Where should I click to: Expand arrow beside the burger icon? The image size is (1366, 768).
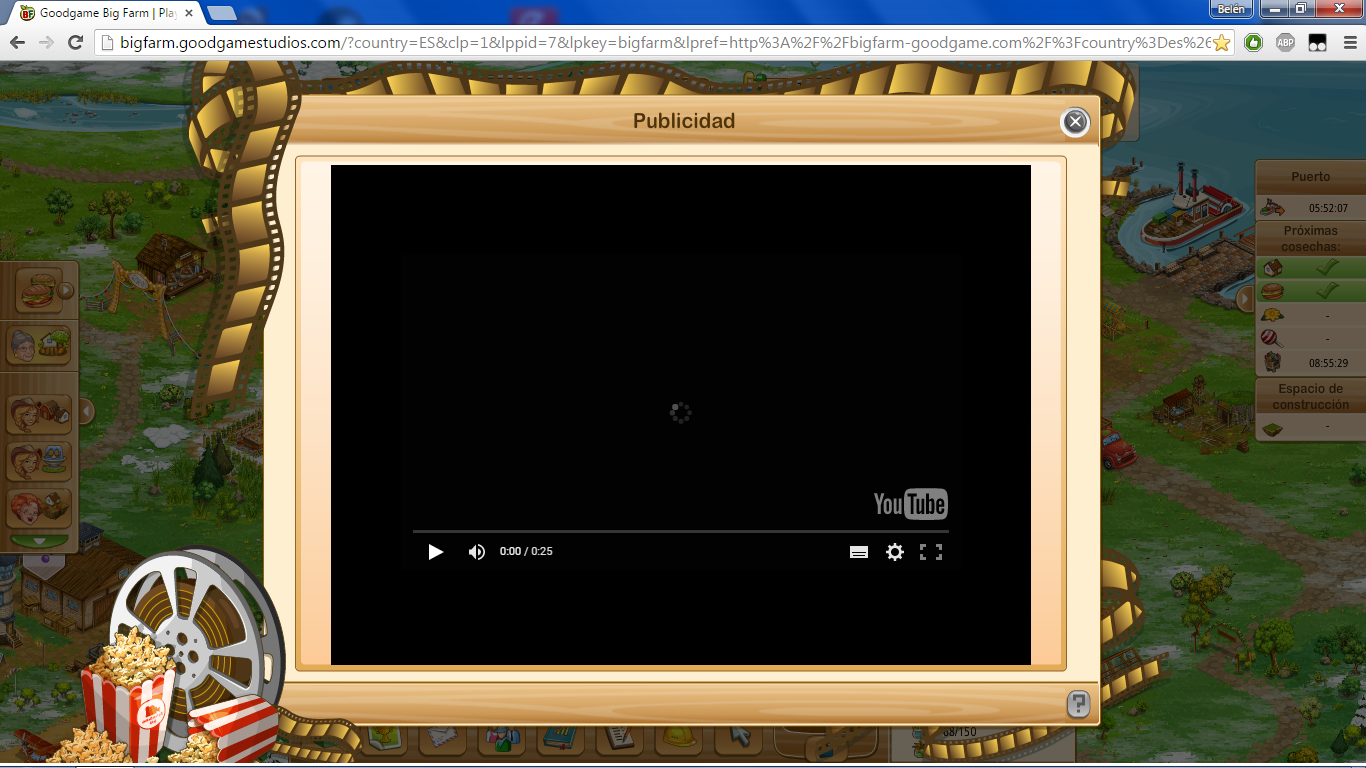66,290
